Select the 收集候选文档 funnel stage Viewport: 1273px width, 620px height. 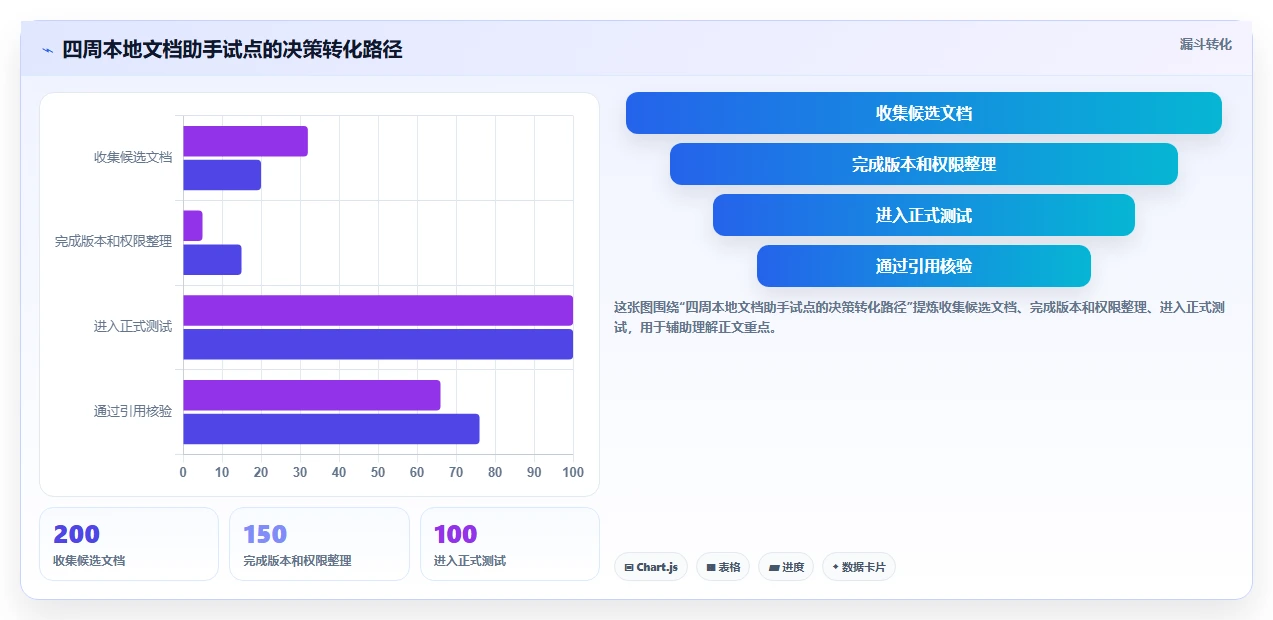pyautogui.click(x=924, y=113)
